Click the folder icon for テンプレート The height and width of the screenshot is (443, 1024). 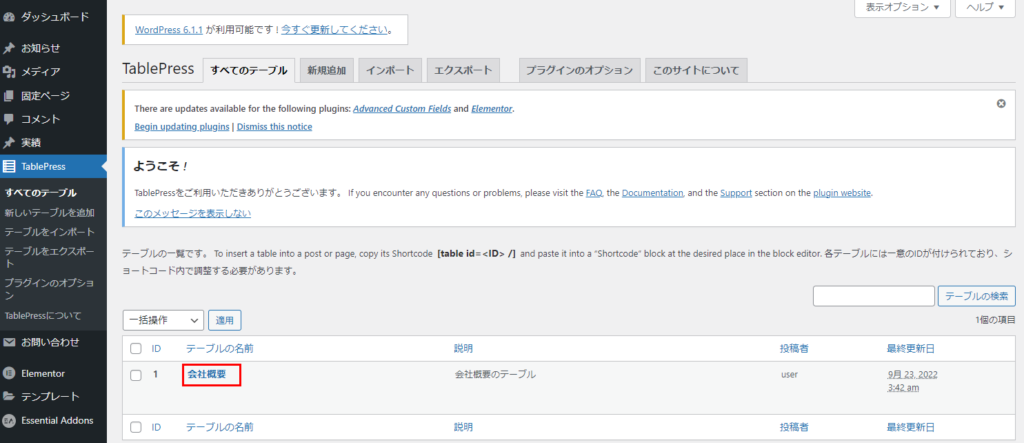point(9,397)
